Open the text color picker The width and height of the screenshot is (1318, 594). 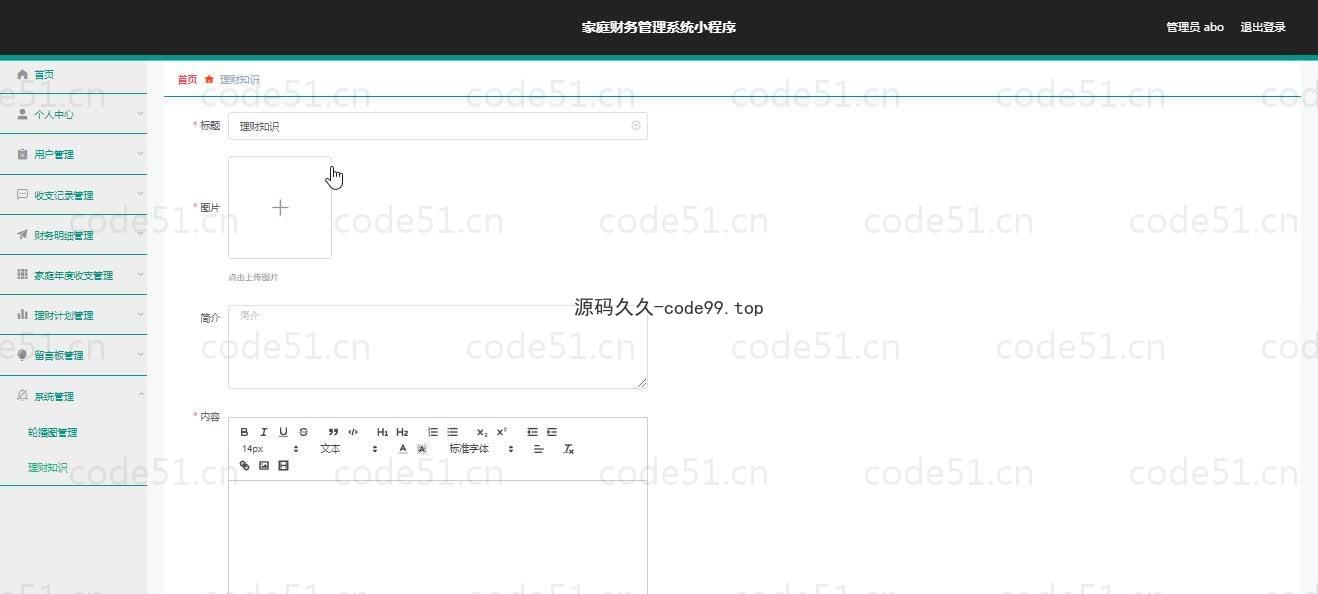point(403,449)
